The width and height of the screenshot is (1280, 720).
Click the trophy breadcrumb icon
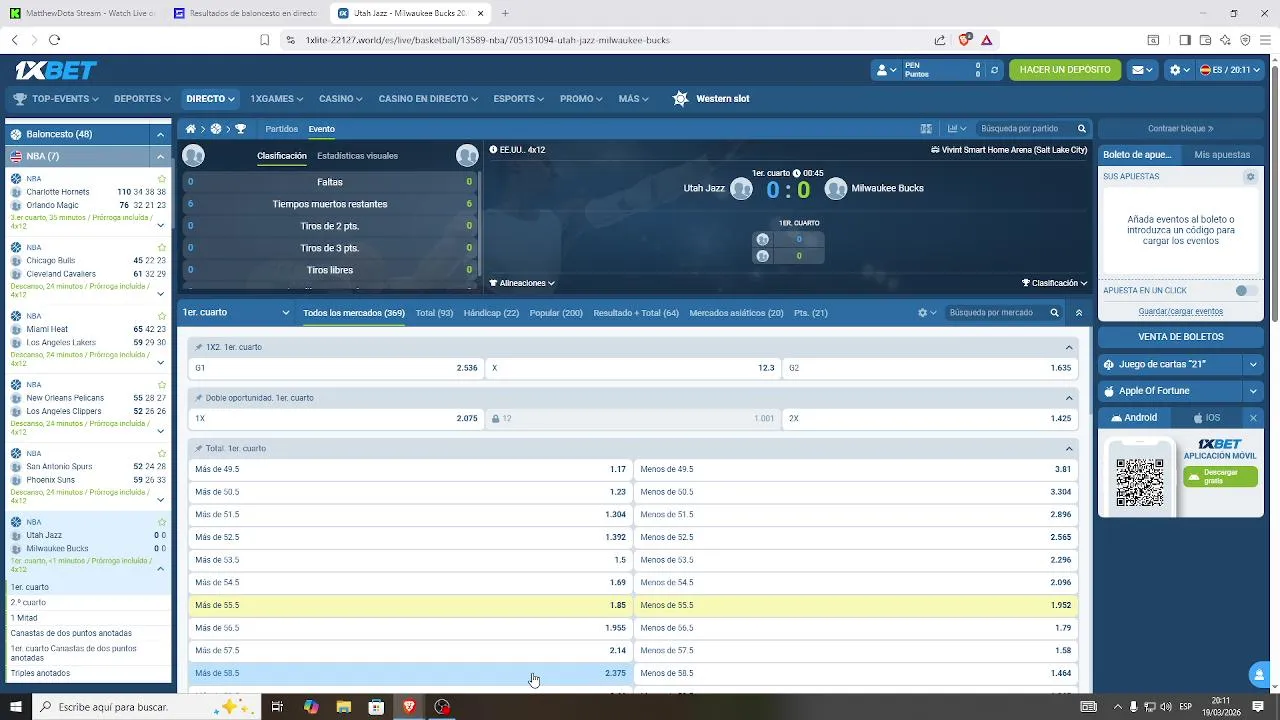point(240,129)
